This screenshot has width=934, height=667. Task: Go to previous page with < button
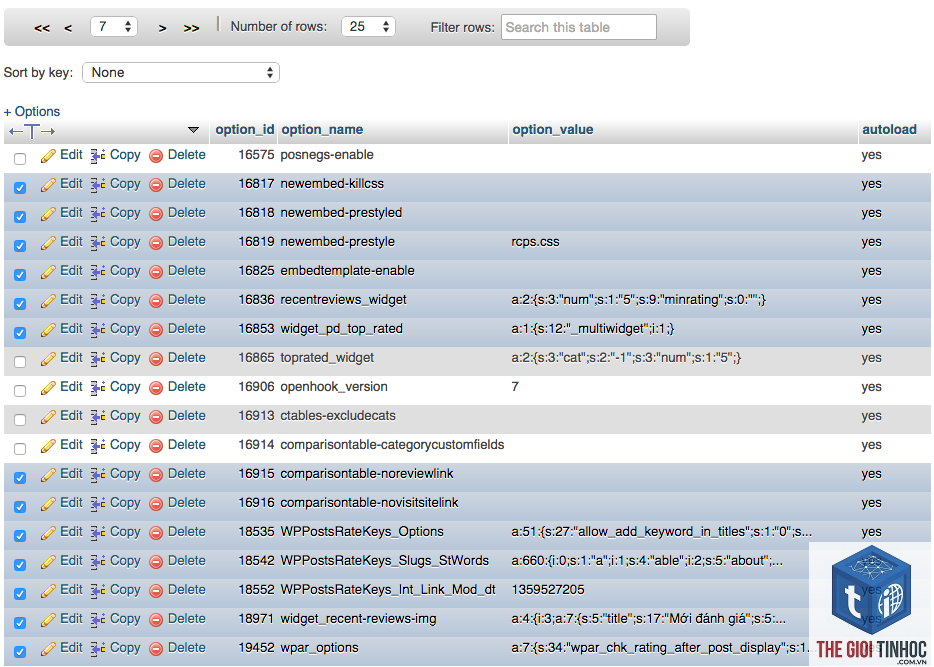click(68, 28)
